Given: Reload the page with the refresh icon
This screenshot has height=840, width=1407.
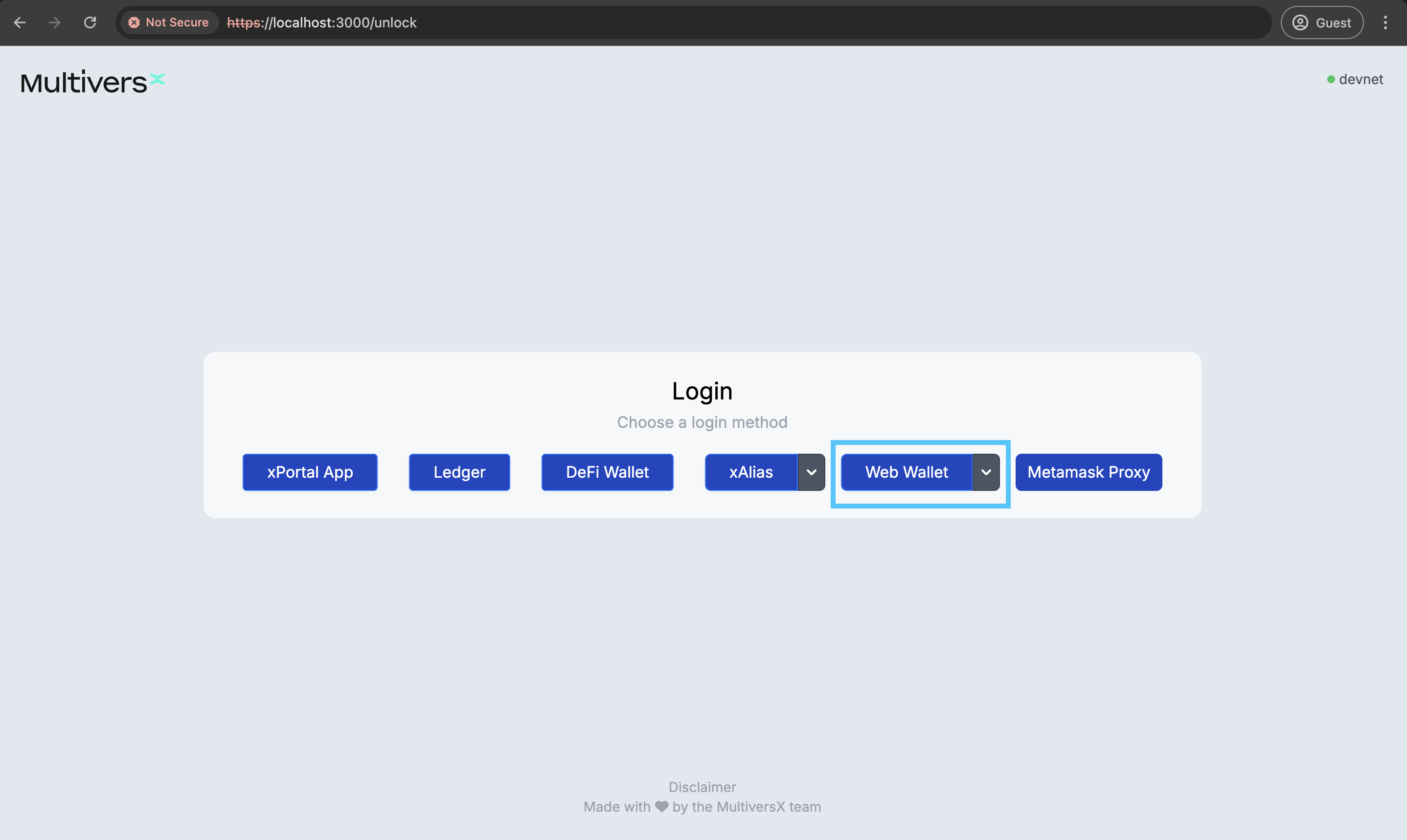Looking at the screenshot, I should (90, 22).
